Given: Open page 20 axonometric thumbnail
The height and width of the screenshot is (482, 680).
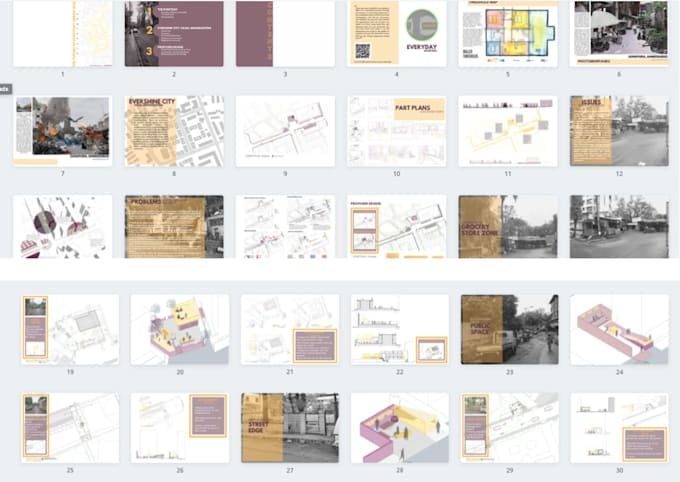Looking at the screenshot, I should (x=180, y=329).
